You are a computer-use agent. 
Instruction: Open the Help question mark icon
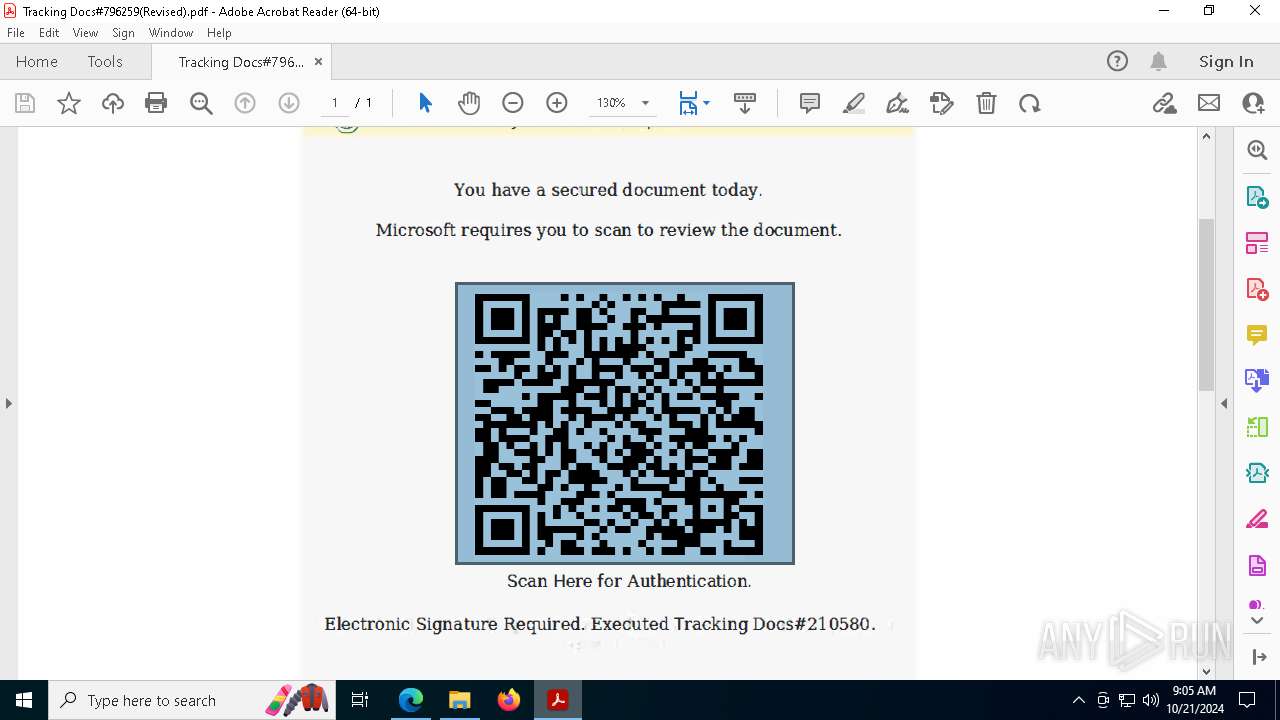1118,61
